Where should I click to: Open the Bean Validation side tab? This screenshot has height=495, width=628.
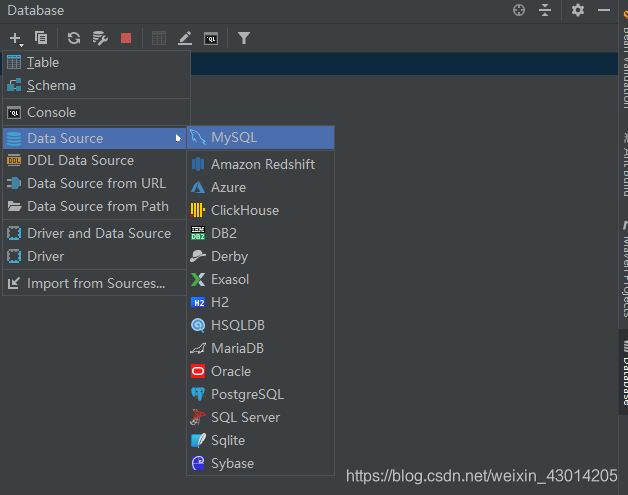624,60
